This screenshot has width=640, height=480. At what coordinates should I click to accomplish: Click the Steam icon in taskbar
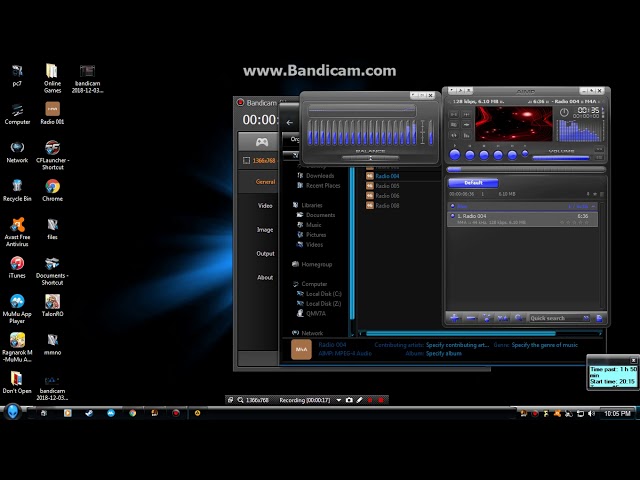click(x=89, y=413)
